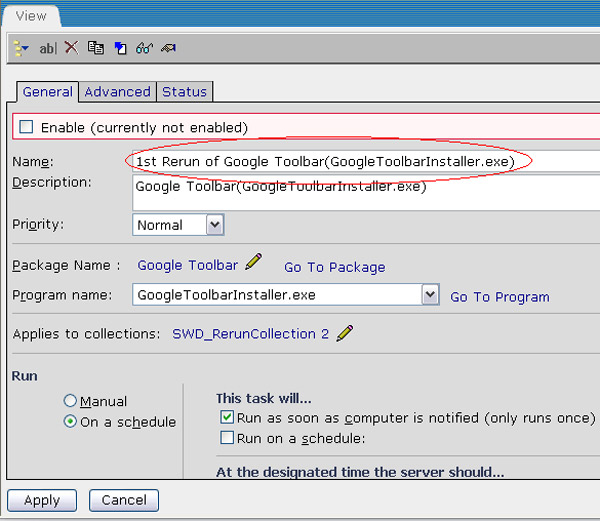
Task: Click the 'Priority:' label
Action: (x=38, y=224)
